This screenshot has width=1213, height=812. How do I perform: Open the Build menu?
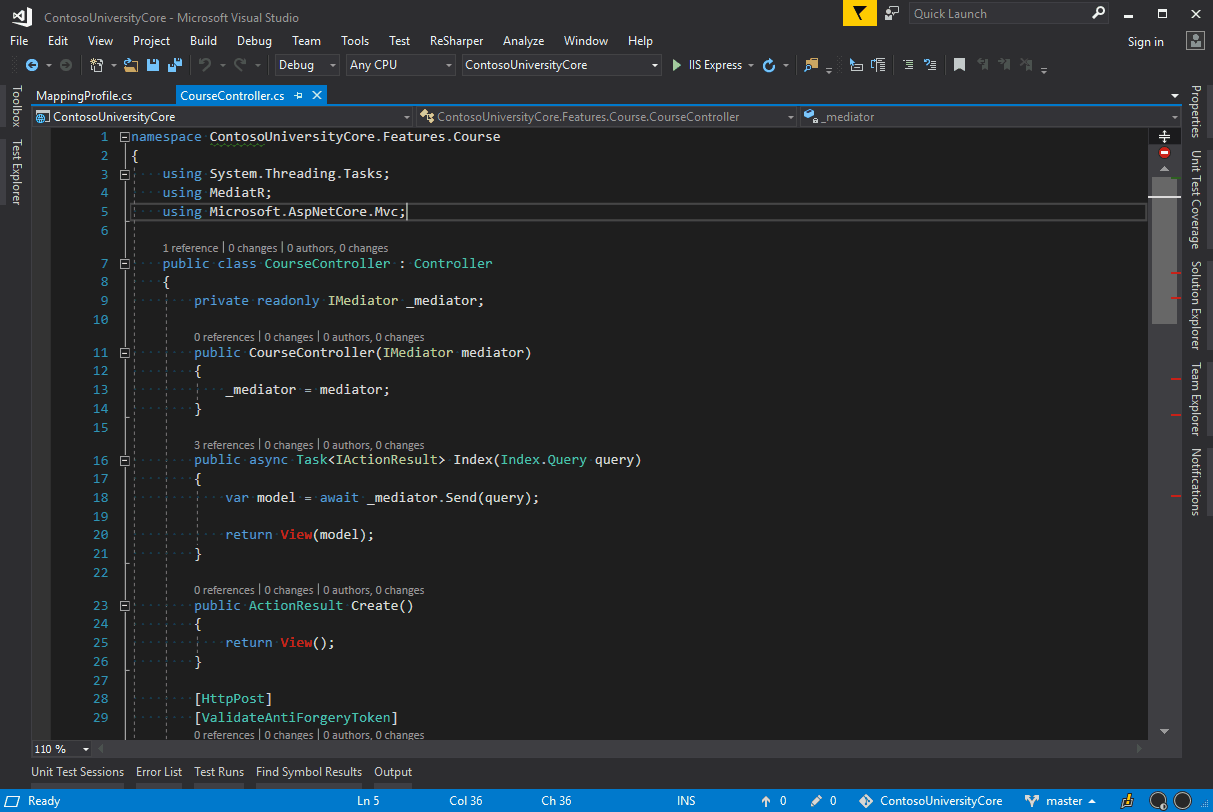pos(203,41)
